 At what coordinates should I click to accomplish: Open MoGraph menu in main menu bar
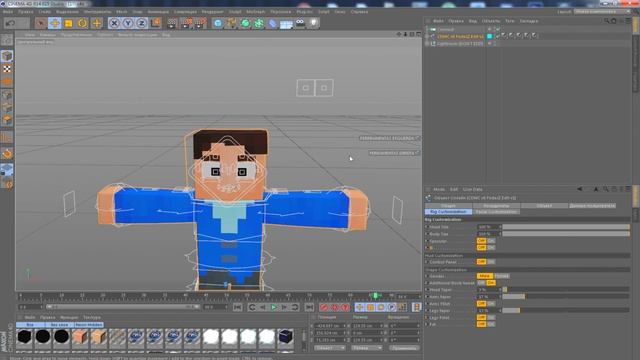coord(256,12)
